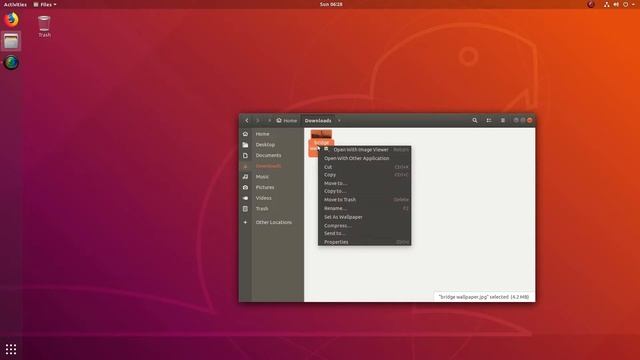Select Move to Trash
The width and height of the screenshot is (640, 360).
pos(364,200)
